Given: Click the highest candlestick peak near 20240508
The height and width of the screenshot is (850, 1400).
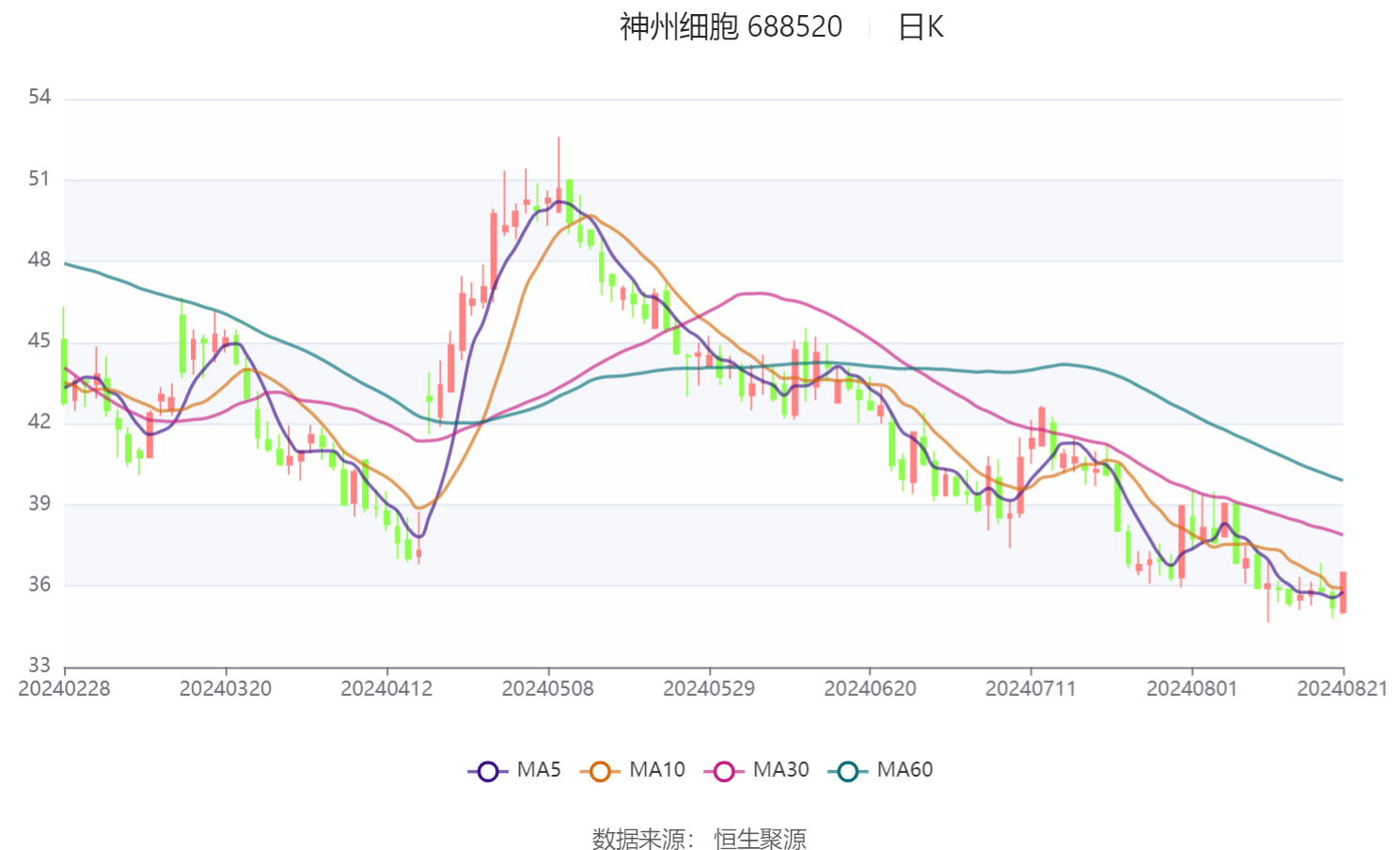Looking at the screenshot, I should (x=558, y=174).
